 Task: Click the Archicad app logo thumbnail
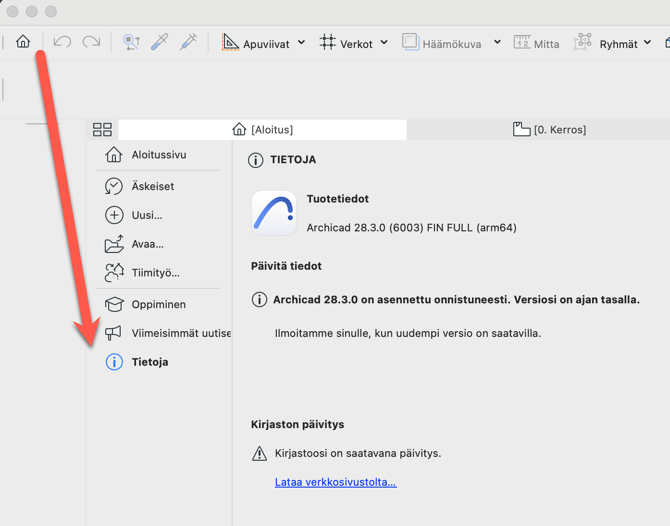(274, 213)
